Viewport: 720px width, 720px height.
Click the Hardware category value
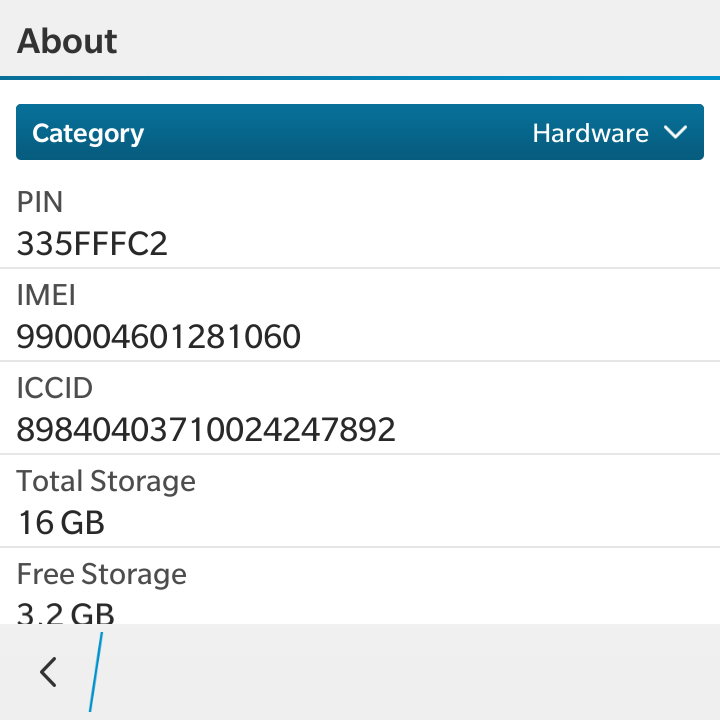[590, 133]
